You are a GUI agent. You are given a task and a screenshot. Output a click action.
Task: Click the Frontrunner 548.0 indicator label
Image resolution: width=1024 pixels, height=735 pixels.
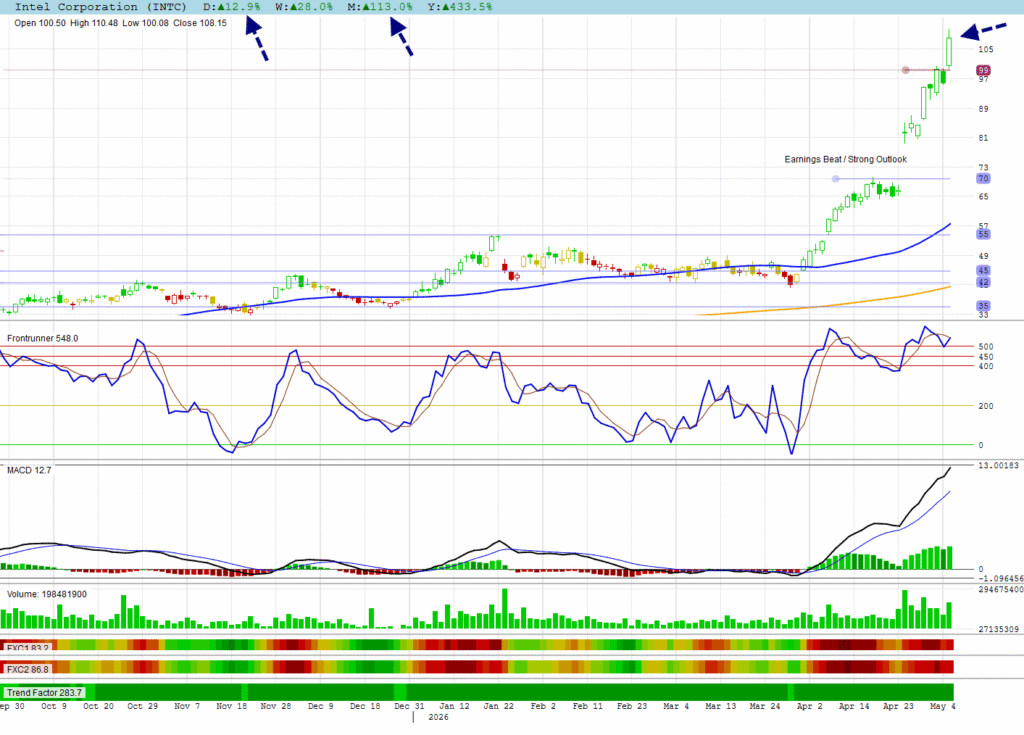point(42,338)
